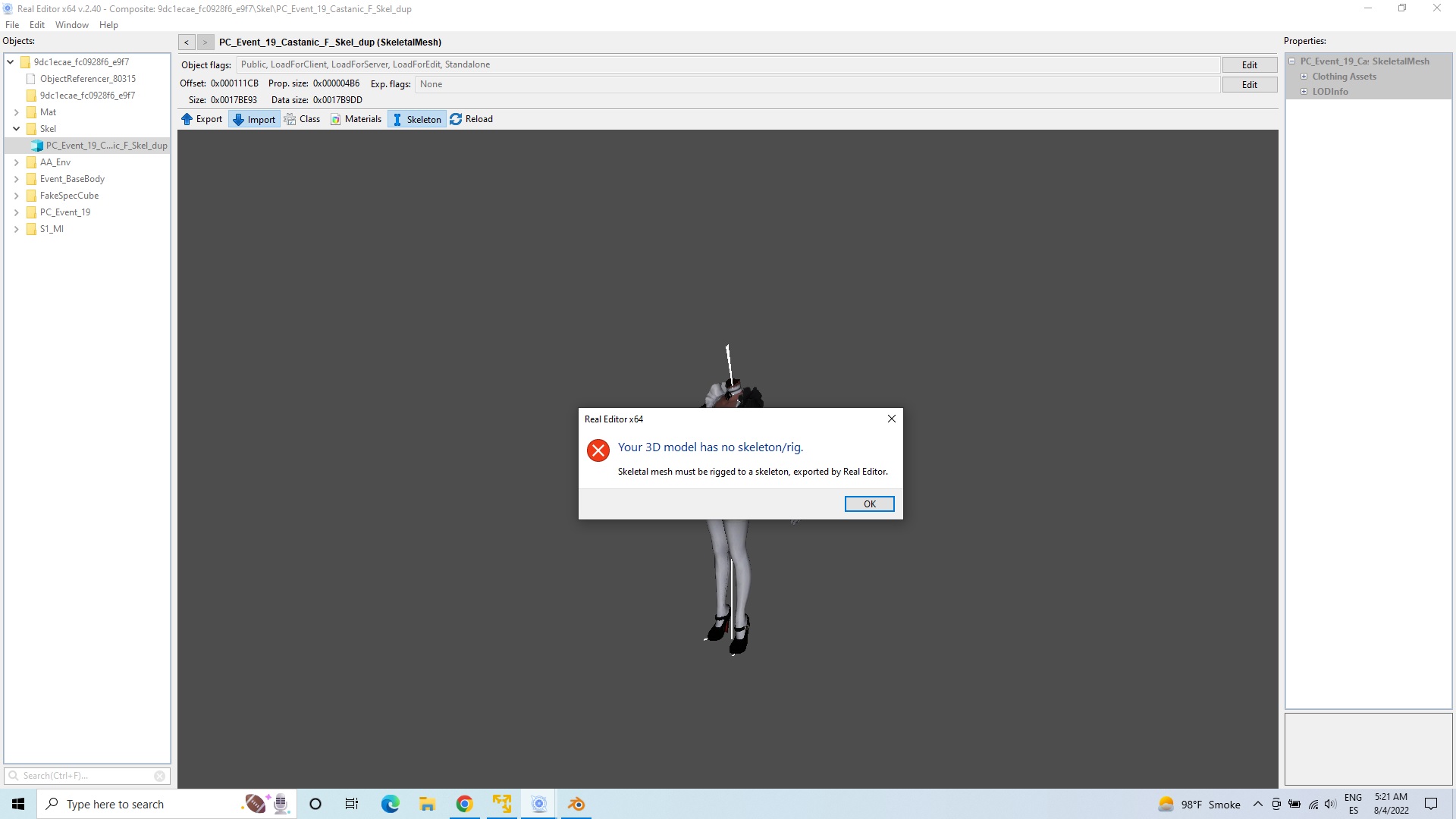This screenshot has height=819, width=1456.
Task: Click the clear search icon
Action: (x=160, y=776)
